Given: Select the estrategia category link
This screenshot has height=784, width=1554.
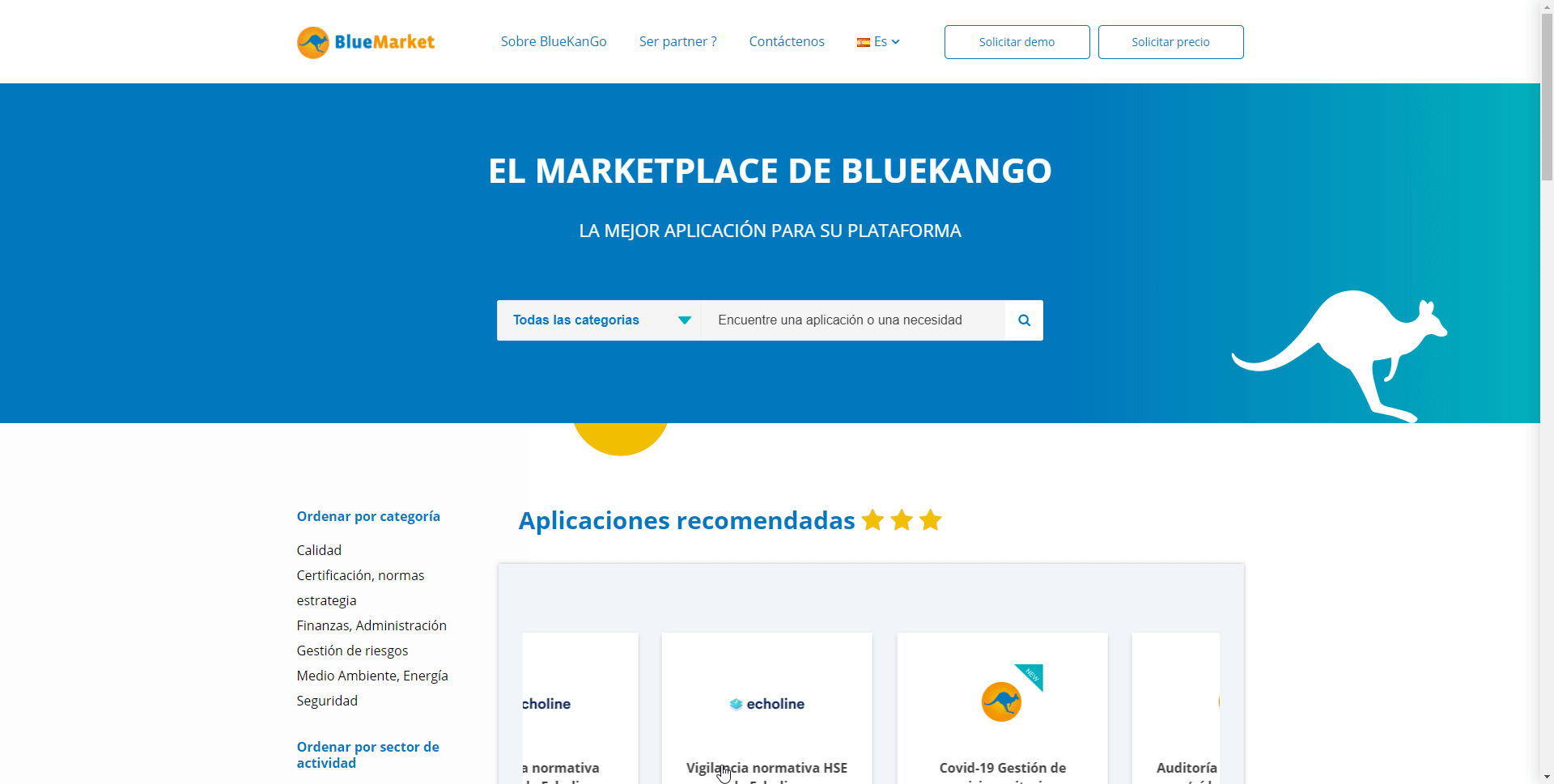Looking at the screenshot, I should tap(326, 600).
